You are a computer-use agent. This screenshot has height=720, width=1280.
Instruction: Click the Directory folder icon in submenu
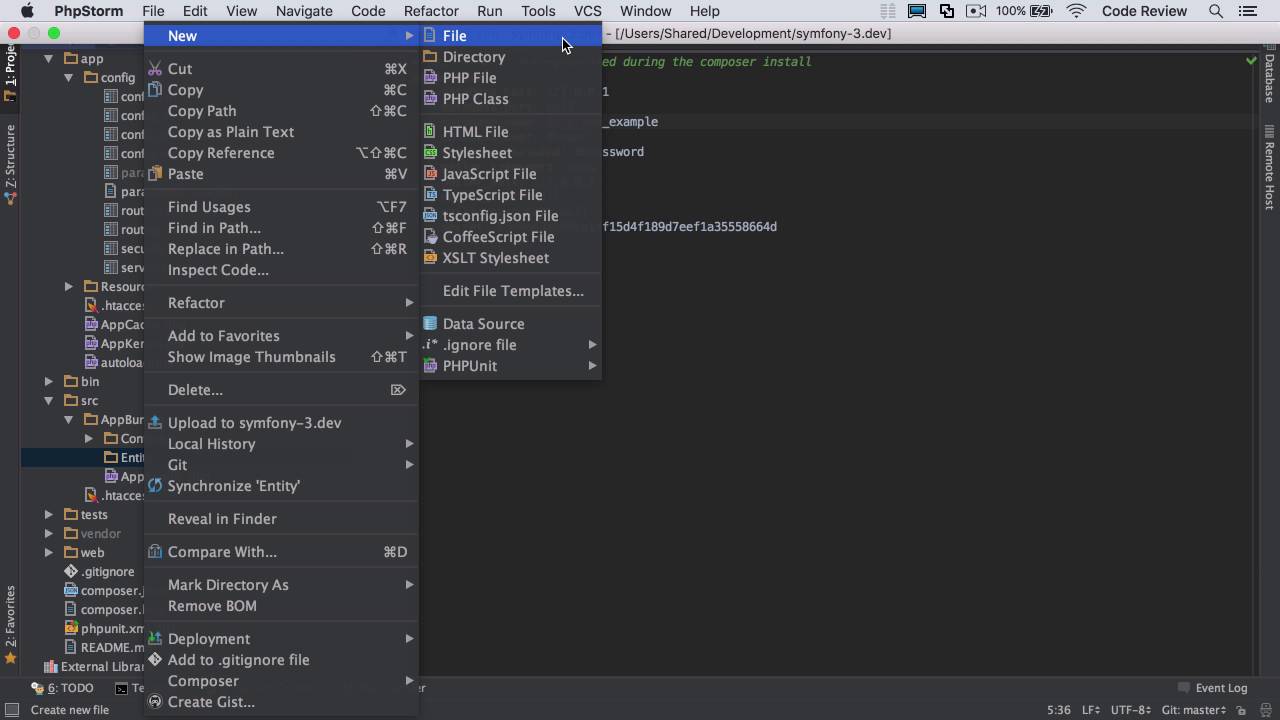pyautogui.click(x=430, y=57)
